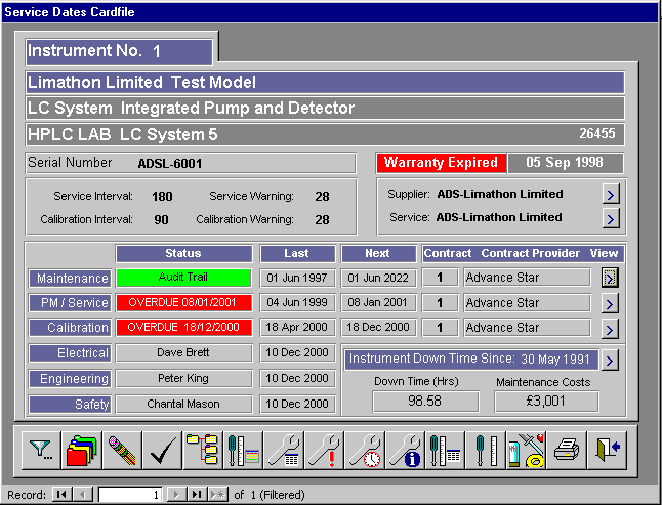Go to the next record

click(x=176, y=494)
